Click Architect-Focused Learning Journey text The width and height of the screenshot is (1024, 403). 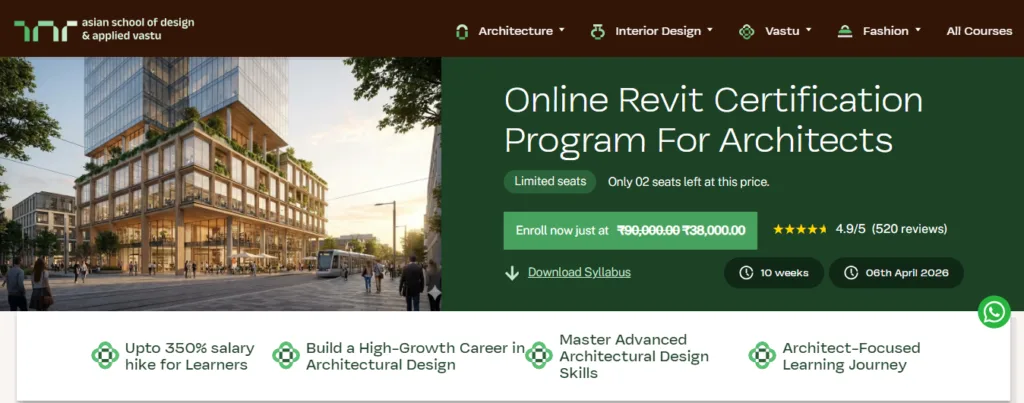[851, 356]
